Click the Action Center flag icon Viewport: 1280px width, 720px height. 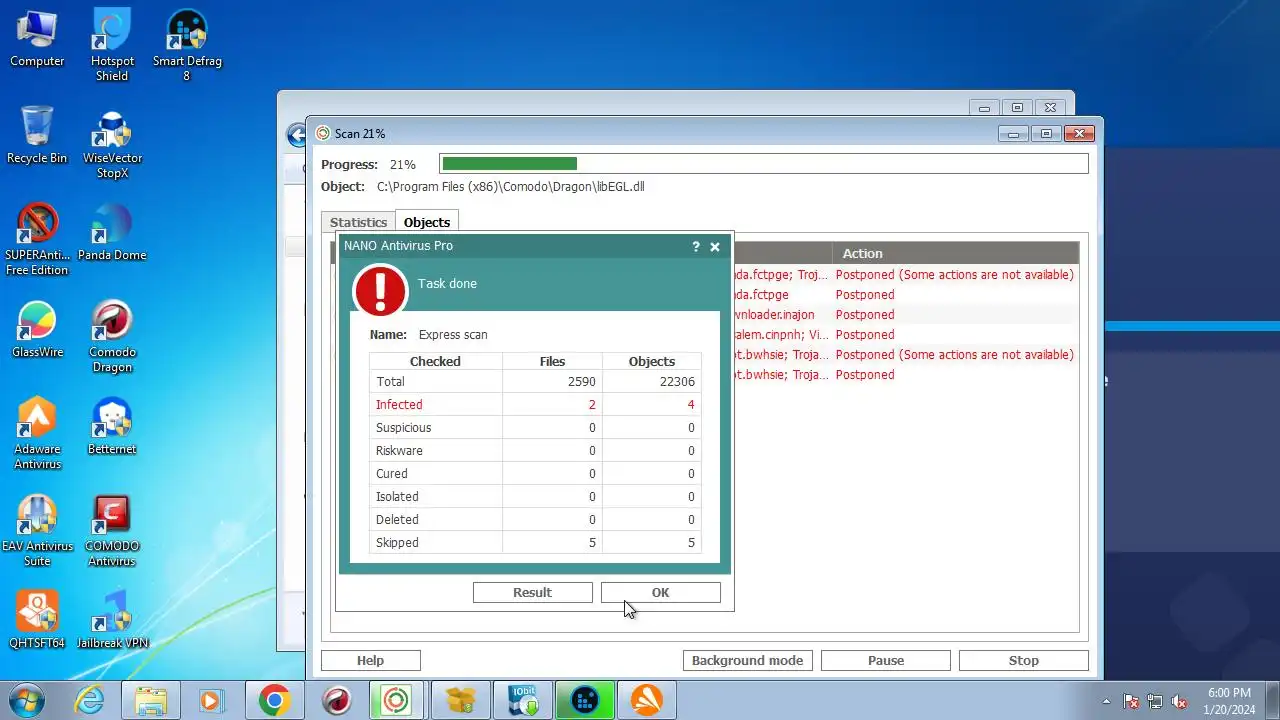tap(1131, 701)
